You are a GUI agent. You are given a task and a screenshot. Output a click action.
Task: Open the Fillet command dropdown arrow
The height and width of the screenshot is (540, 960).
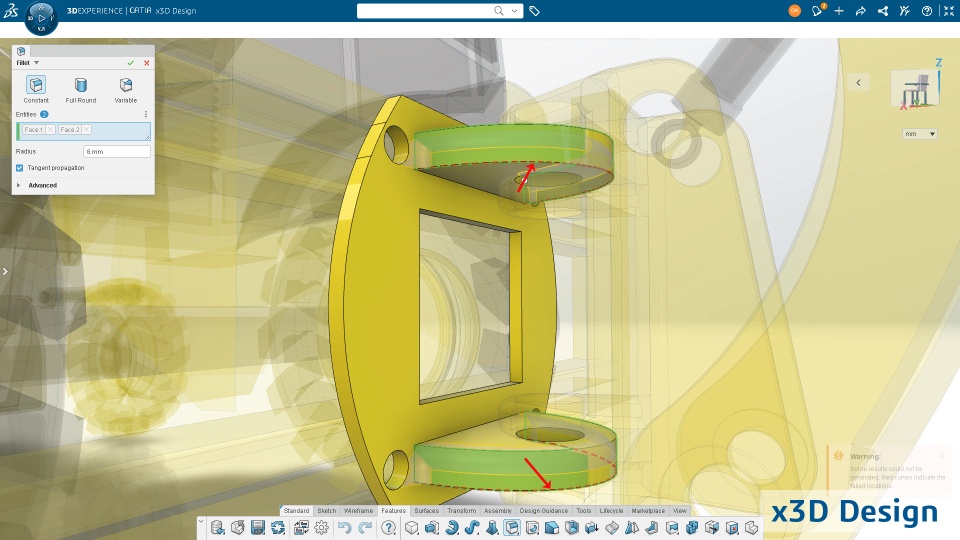tap(37, 63)
